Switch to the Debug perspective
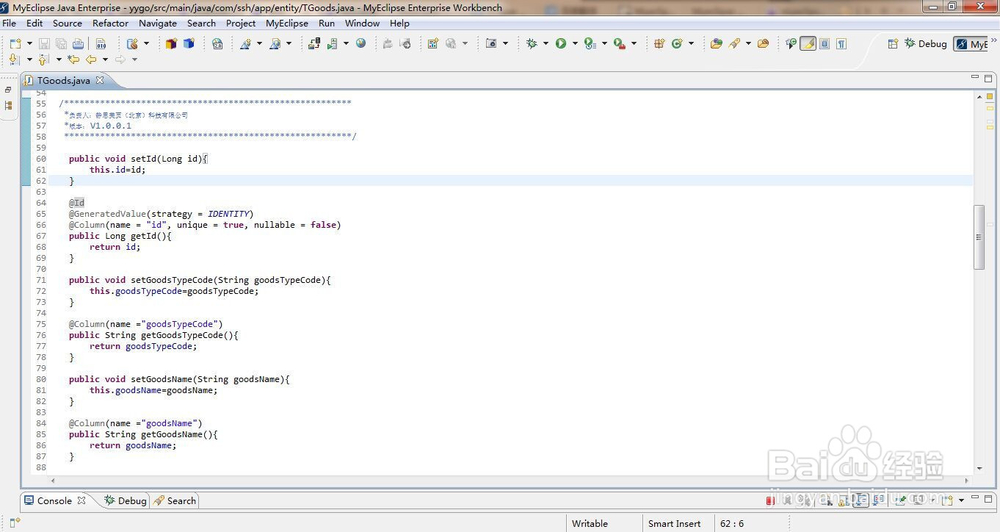 point(925,43)
